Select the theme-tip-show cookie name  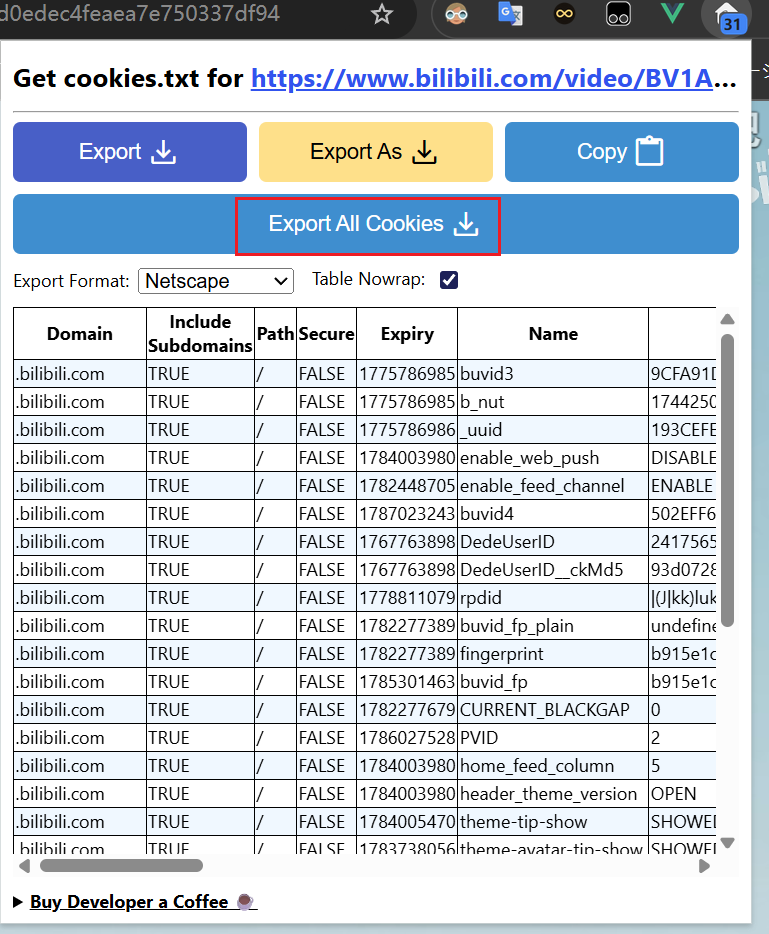(553, 821)
